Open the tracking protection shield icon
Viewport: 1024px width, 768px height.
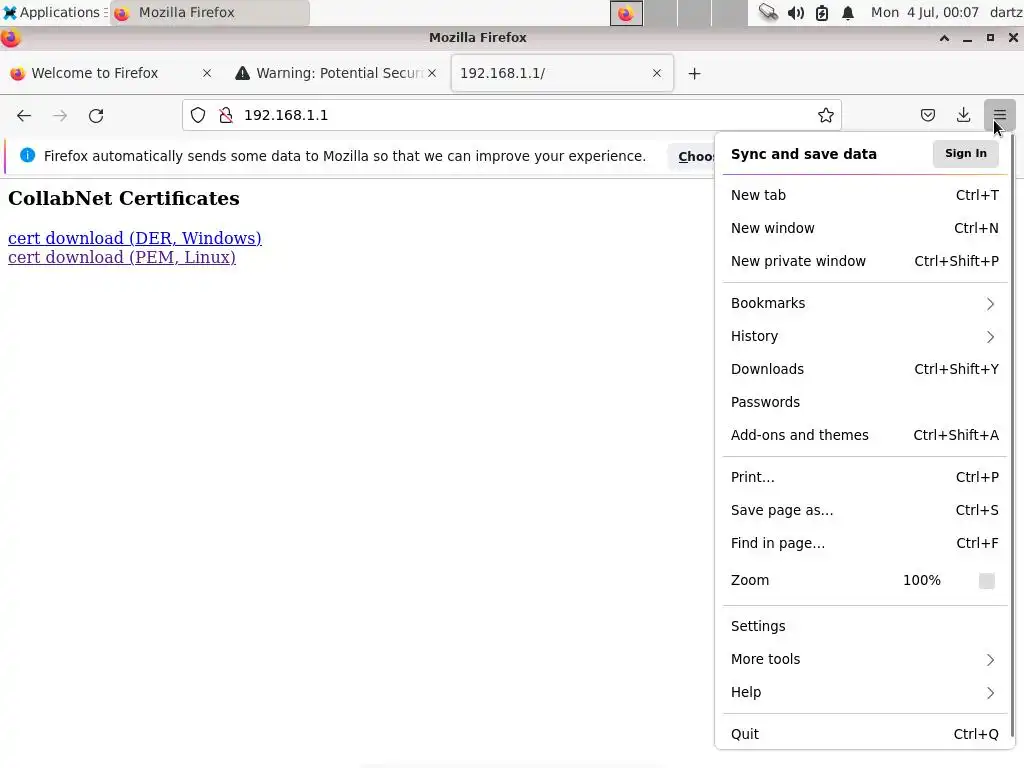click(198, 116)
